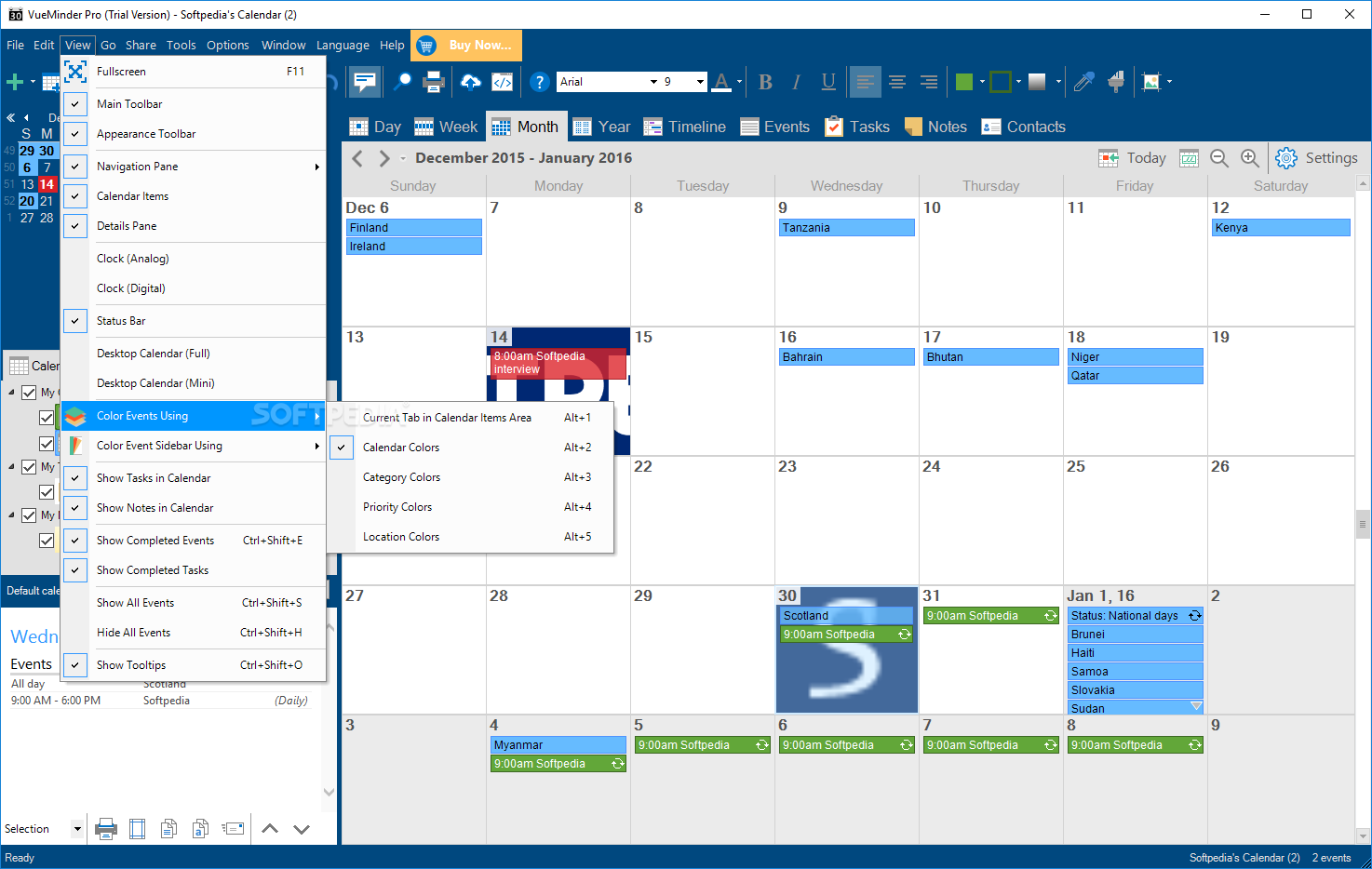Click the speech bubble popup reminder icon
The height and width of the screenshot is (869, 1372).
pos(365,82)
